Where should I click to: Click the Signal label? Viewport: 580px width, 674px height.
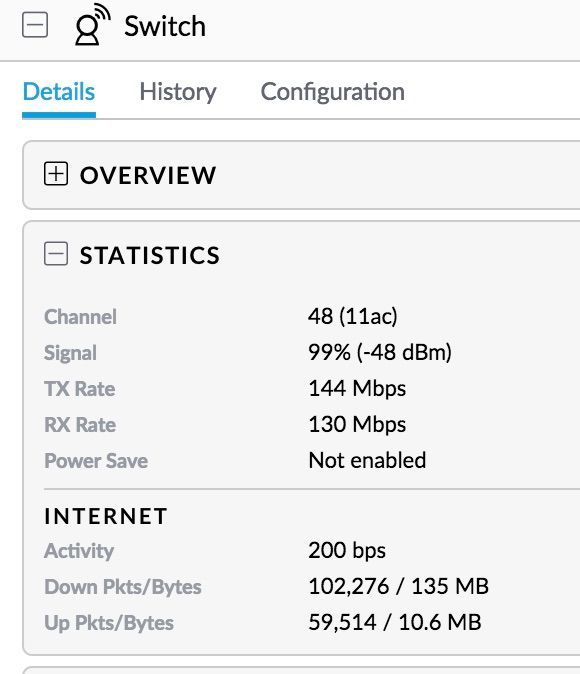70,353
